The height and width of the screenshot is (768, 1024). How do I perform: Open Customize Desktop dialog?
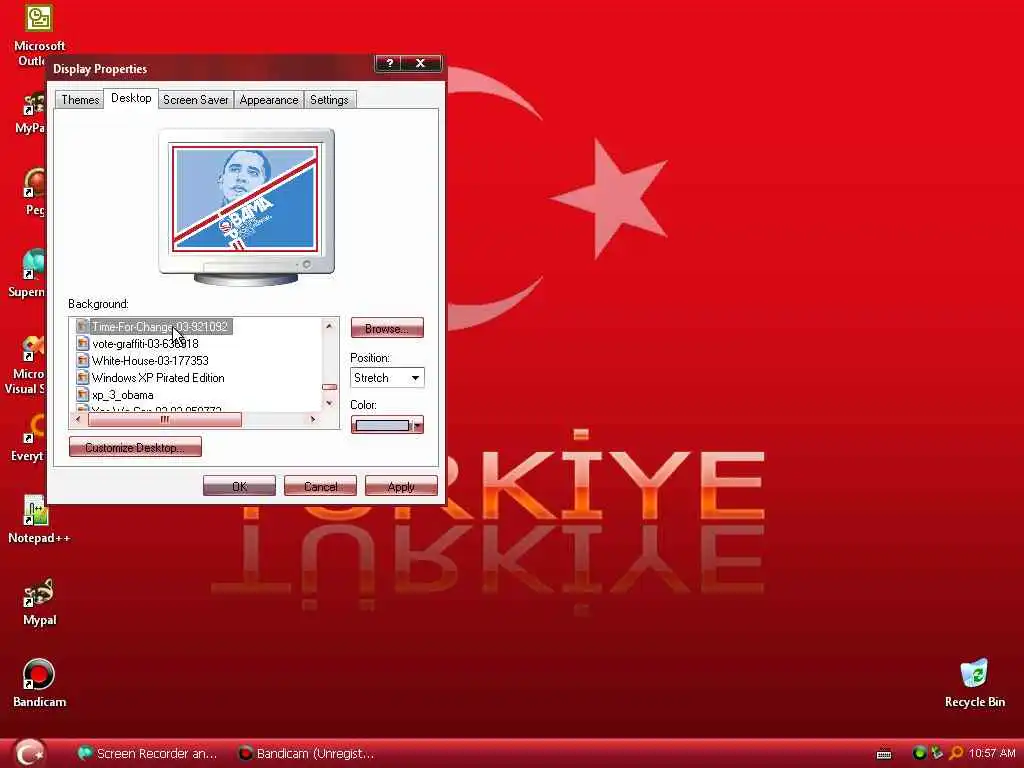(x=135, y=447)
